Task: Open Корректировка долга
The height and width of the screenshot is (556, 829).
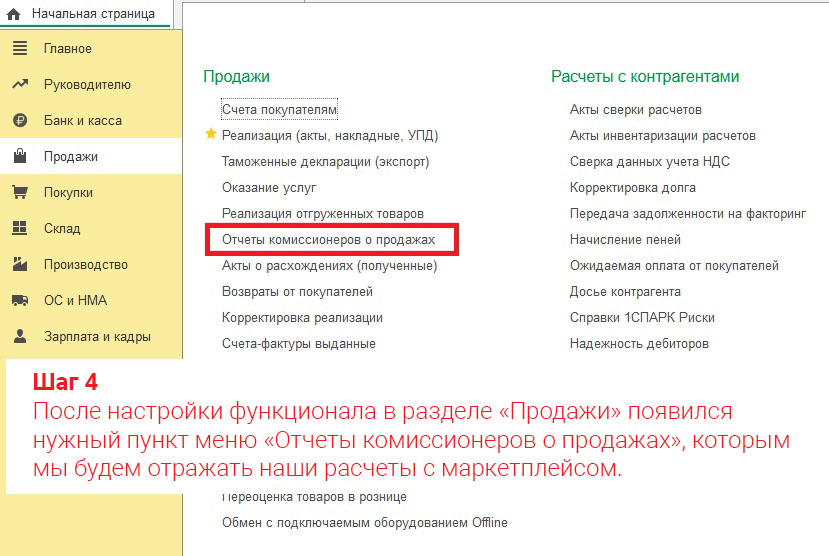Action: (632, 188)
